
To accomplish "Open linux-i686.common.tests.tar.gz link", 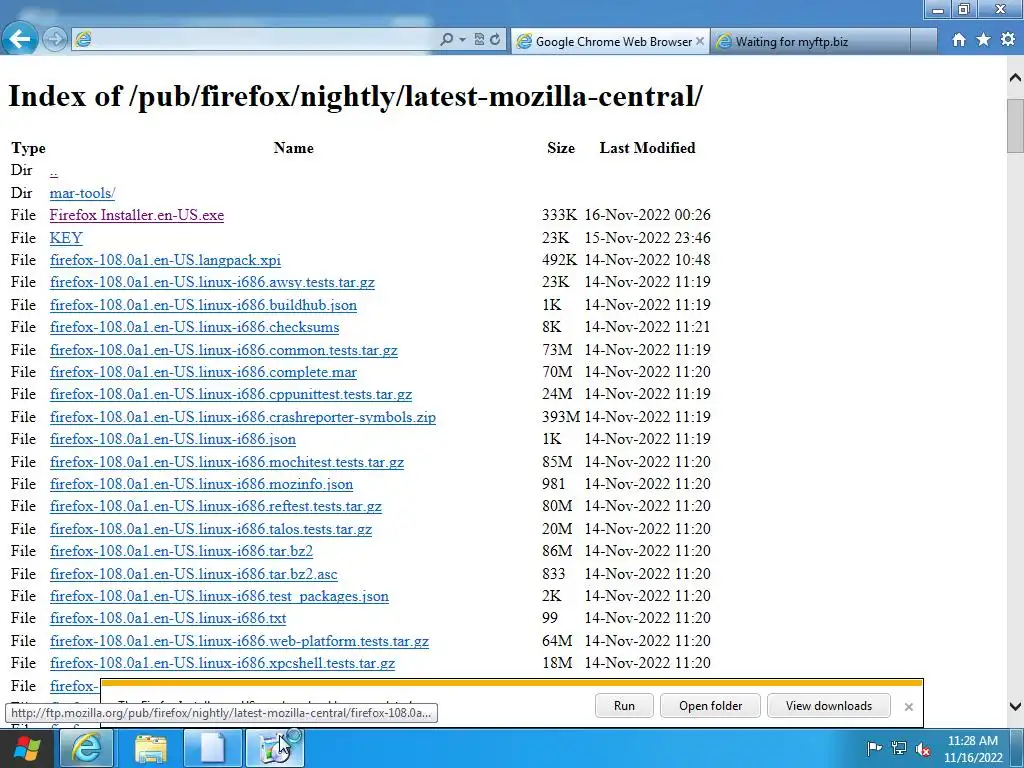I will point(223,350).
